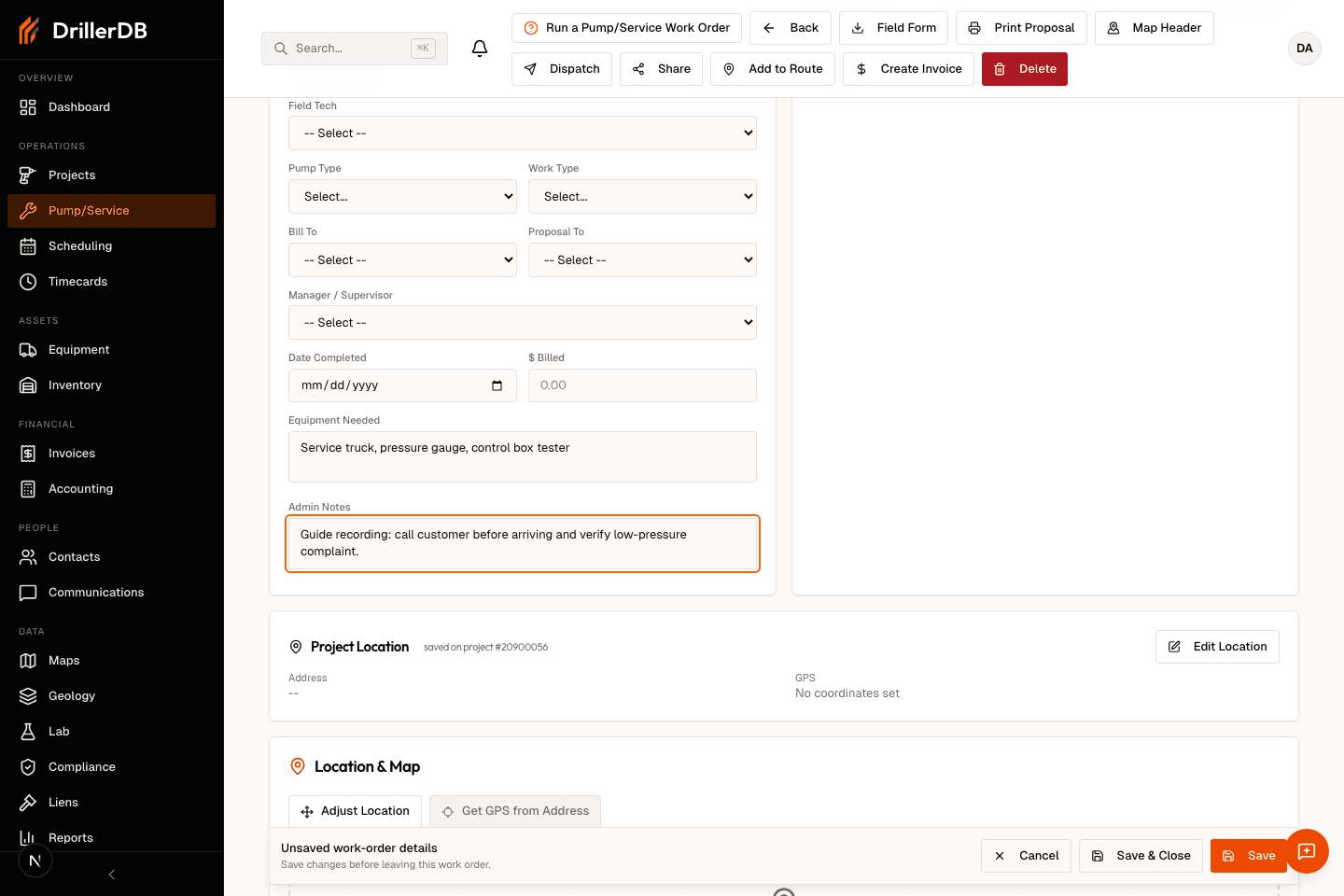
Task: Open Compliance page
Action: pos(111,767)
